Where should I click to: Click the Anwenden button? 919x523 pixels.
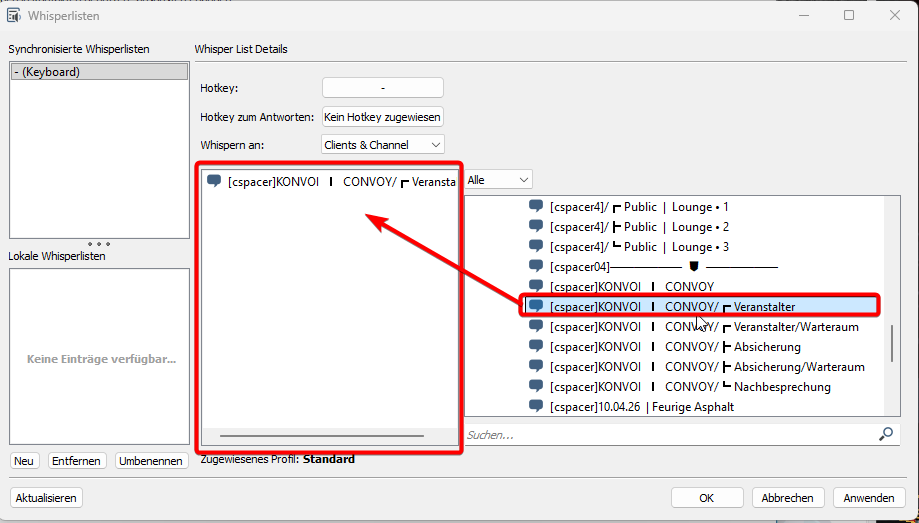click(x=868, y=498)
